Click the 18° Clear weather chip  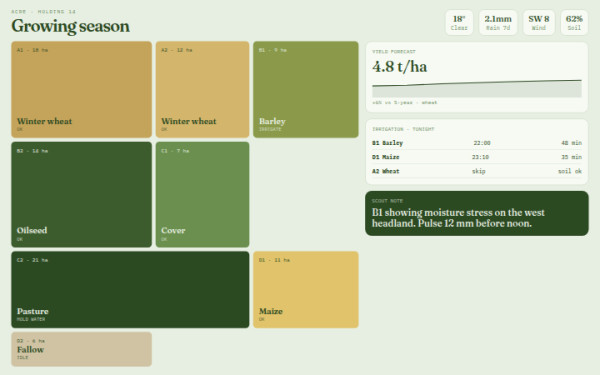tap(459, 23)
